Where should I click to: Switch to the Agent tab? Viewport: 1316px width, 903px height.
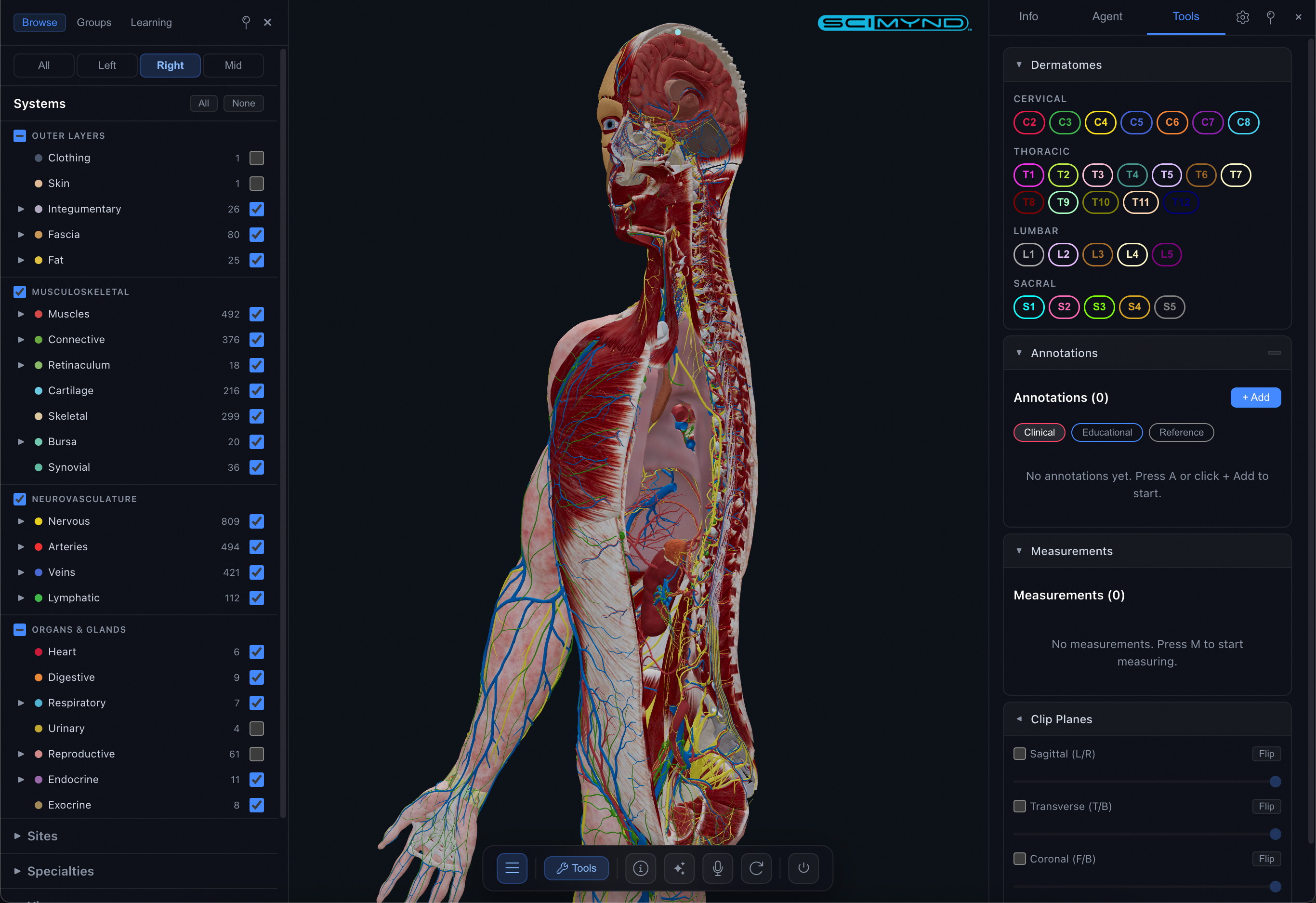click(x=1106, y=16)
